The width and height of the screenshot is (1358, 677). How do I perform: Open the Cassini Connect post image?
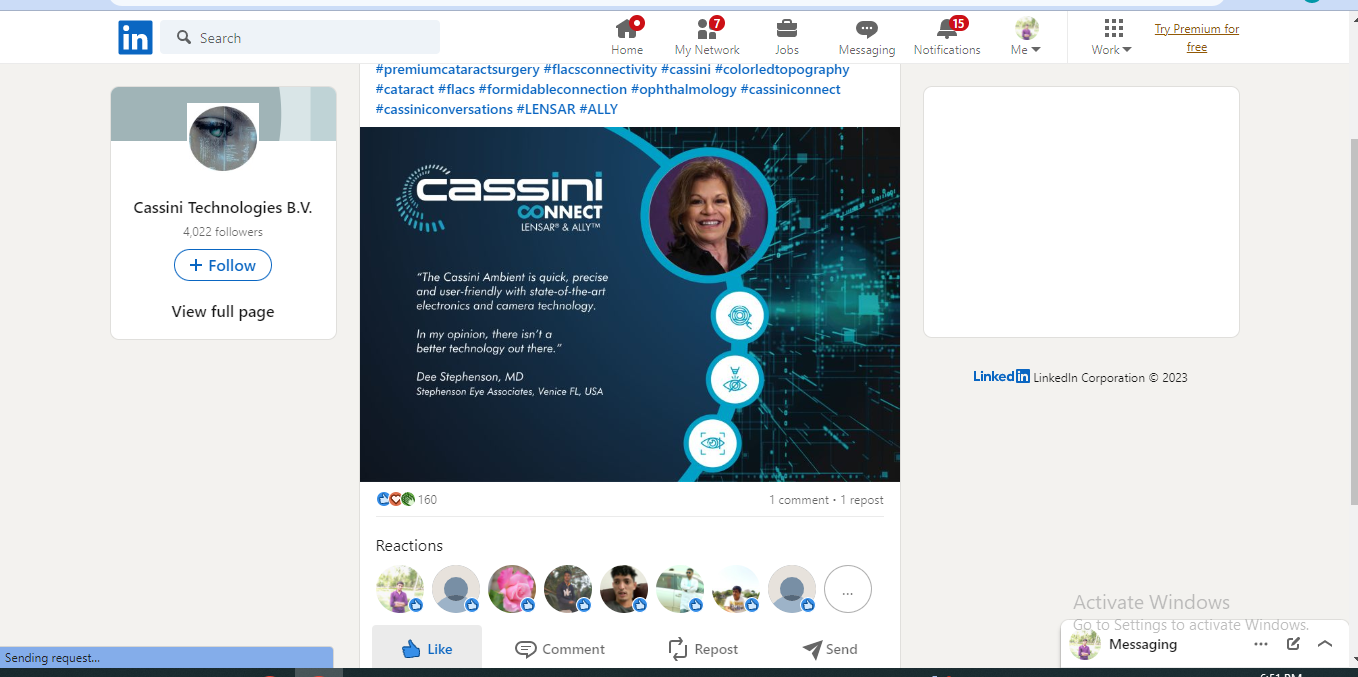[630, 304]
